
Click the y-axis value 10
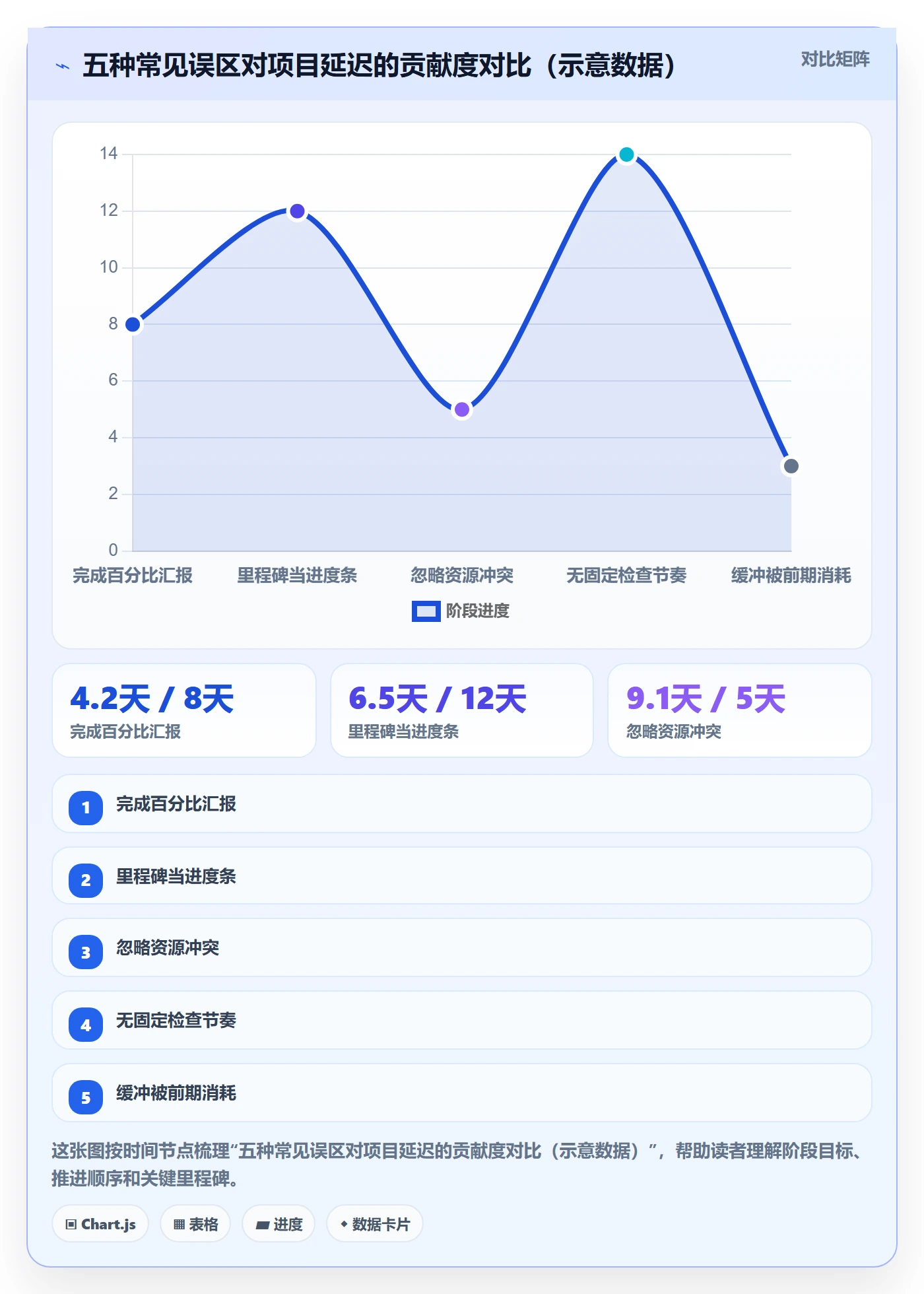click(109, 267)
